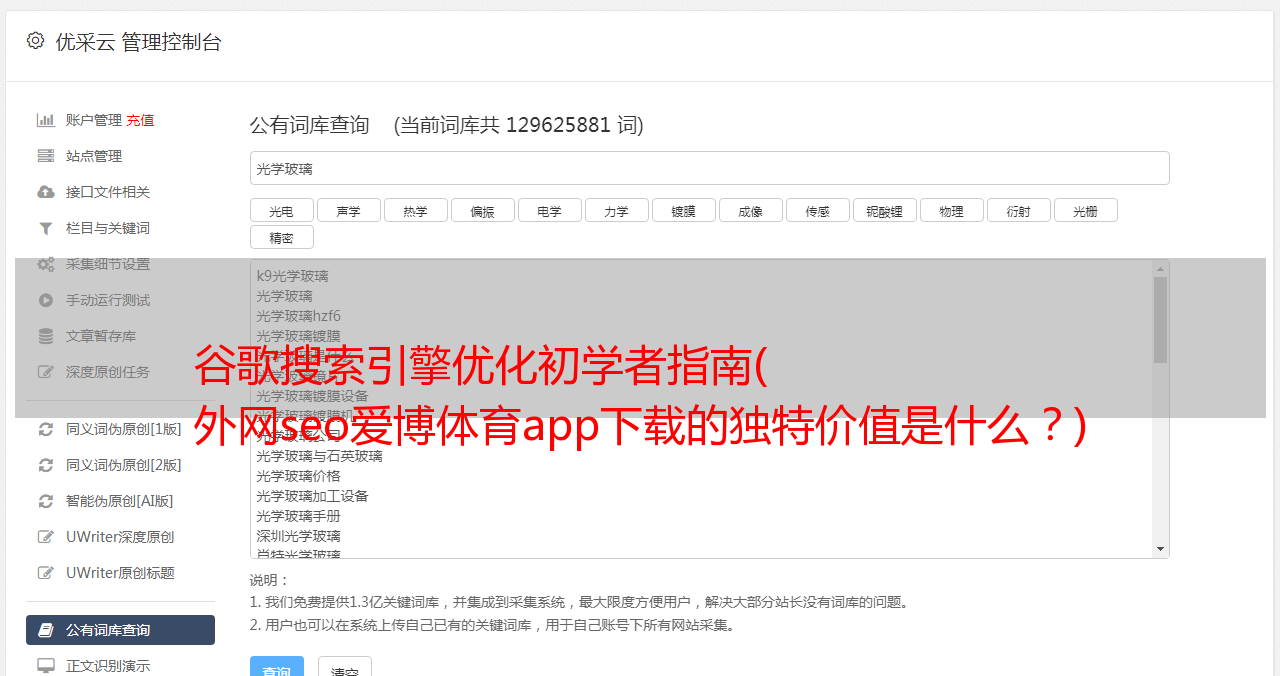Click the gear logo beside 优采云 管理控制台
This screenshot has height=676, width=1280.
36,41
